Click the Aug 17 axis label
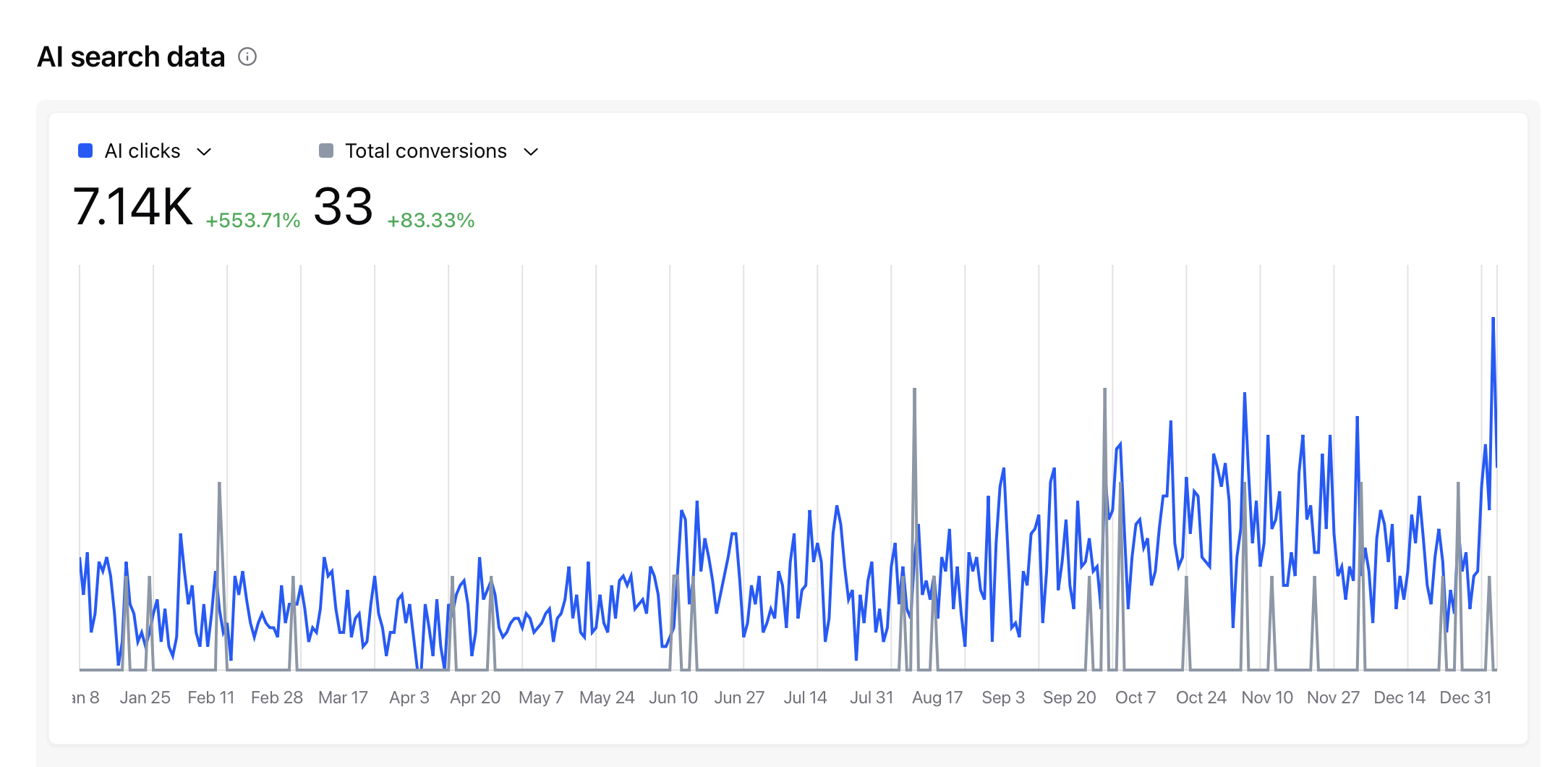Image resolution: width=1568 pixels, height=767 pixels. (x=937, y=698)
